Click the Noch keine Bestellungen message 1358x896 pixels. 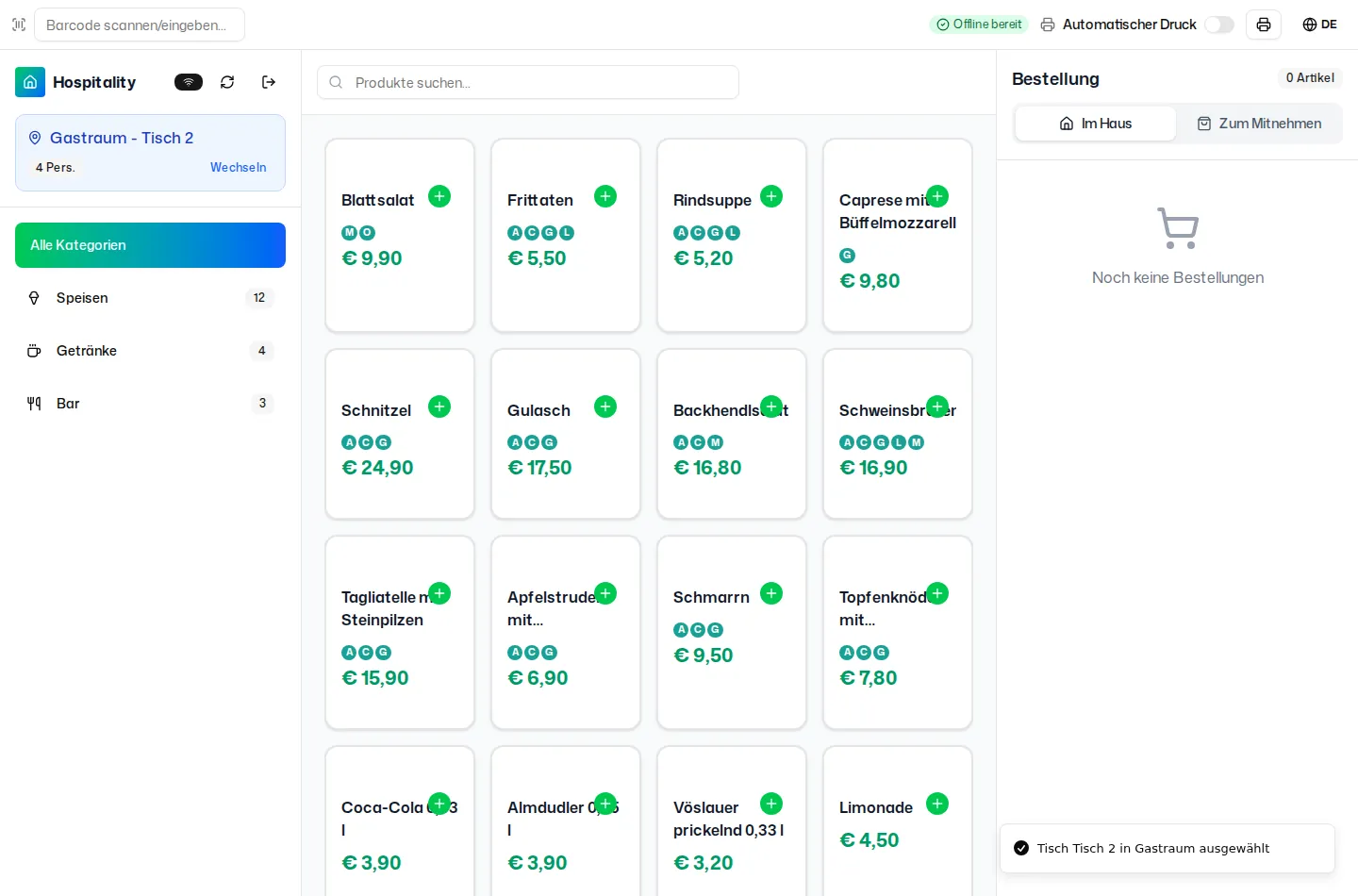(x=1178, y=277)
